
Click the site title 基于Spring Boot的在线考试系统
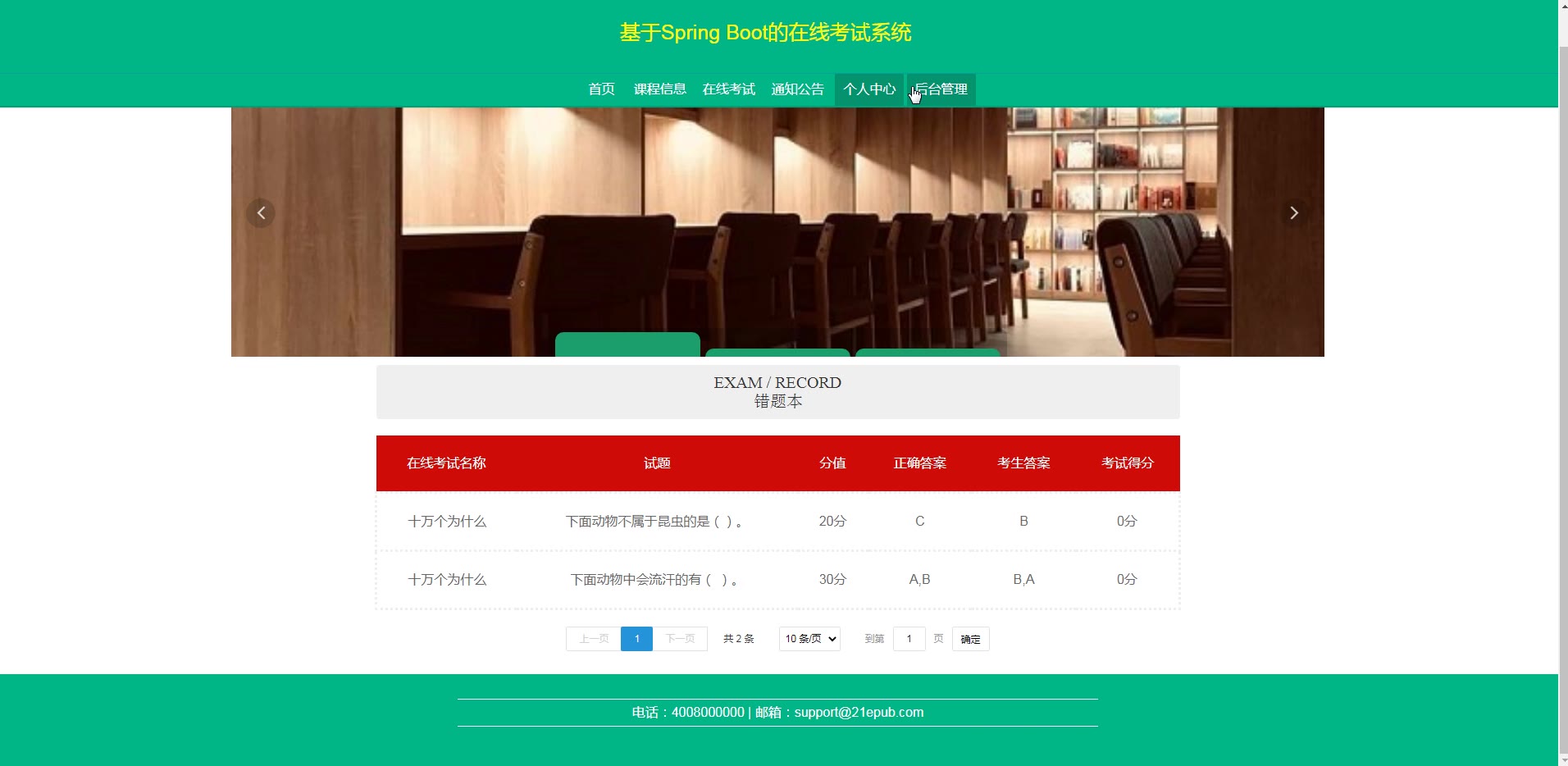point(766,33)
